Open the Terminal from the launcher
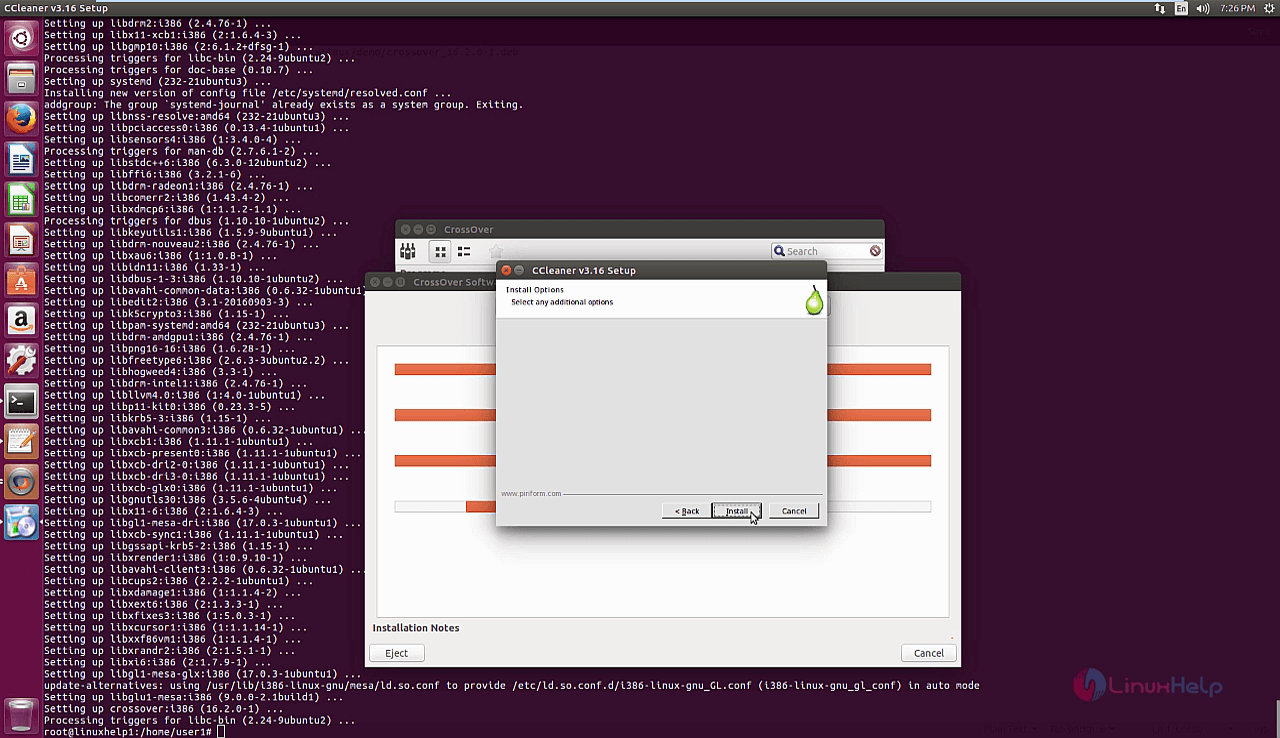The width and height of the screenshot is (1280, 738). point(21,401)
